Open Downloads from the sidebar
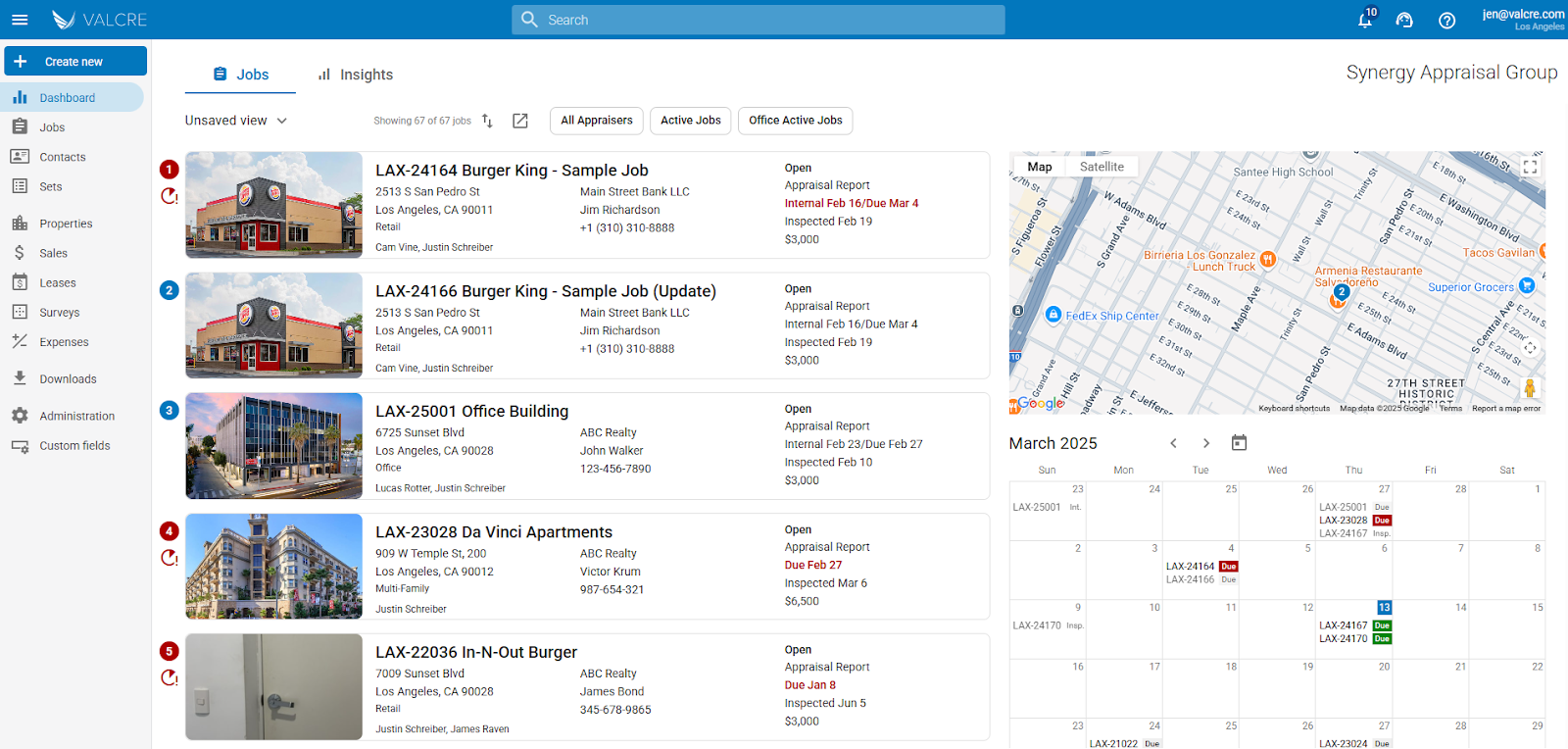 pyautogui.click(x=68, y=379)
